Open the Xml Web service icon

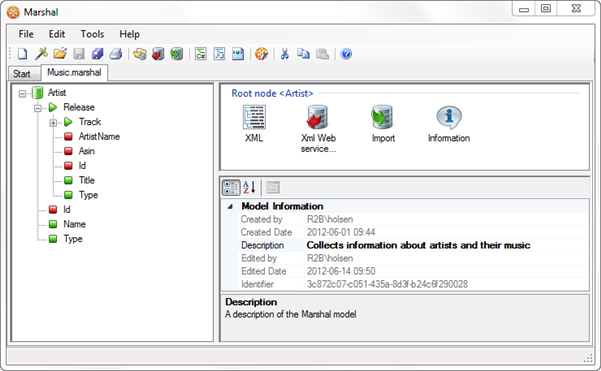point(318,129)
